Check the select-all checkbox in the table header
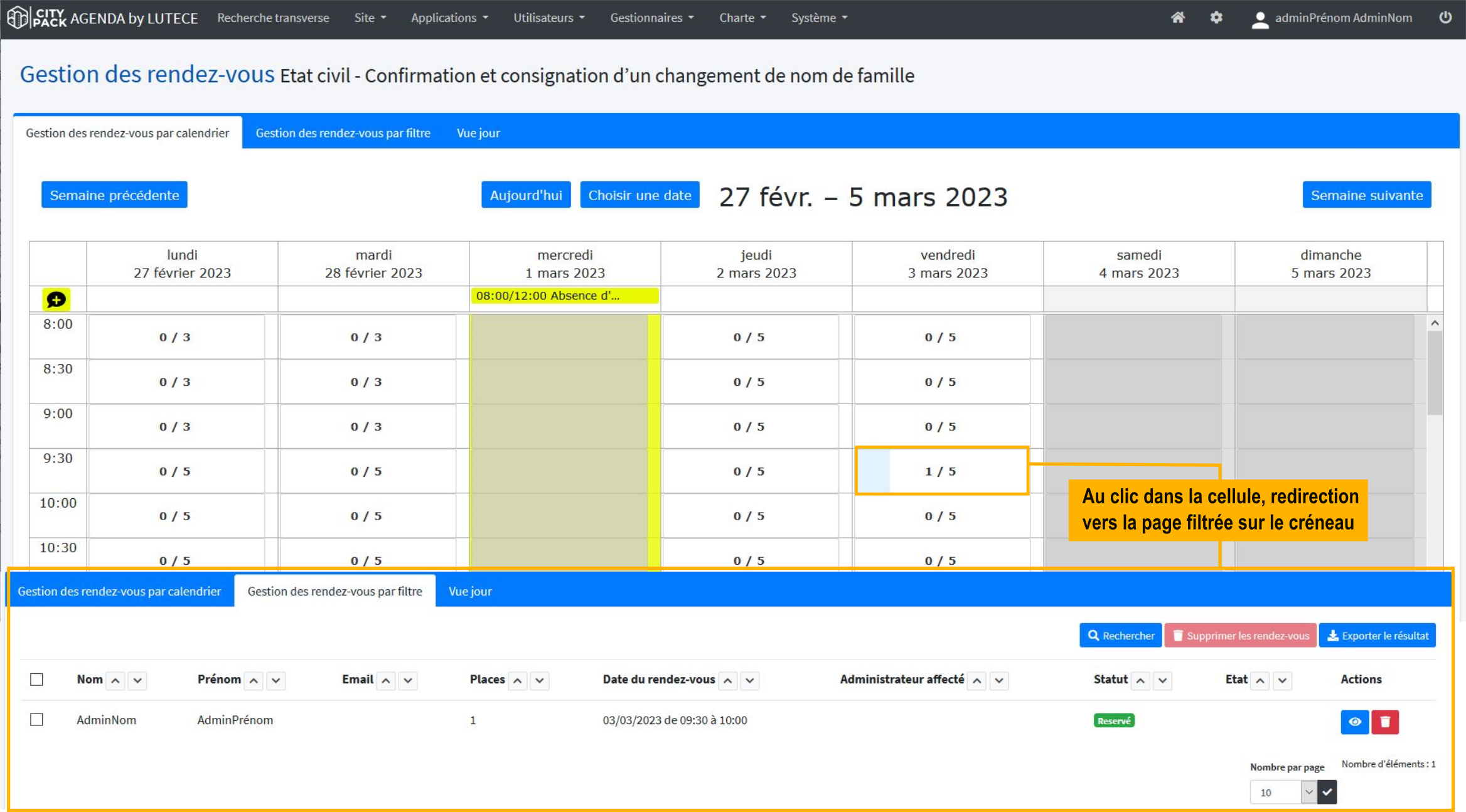 (x=36, y=679)
